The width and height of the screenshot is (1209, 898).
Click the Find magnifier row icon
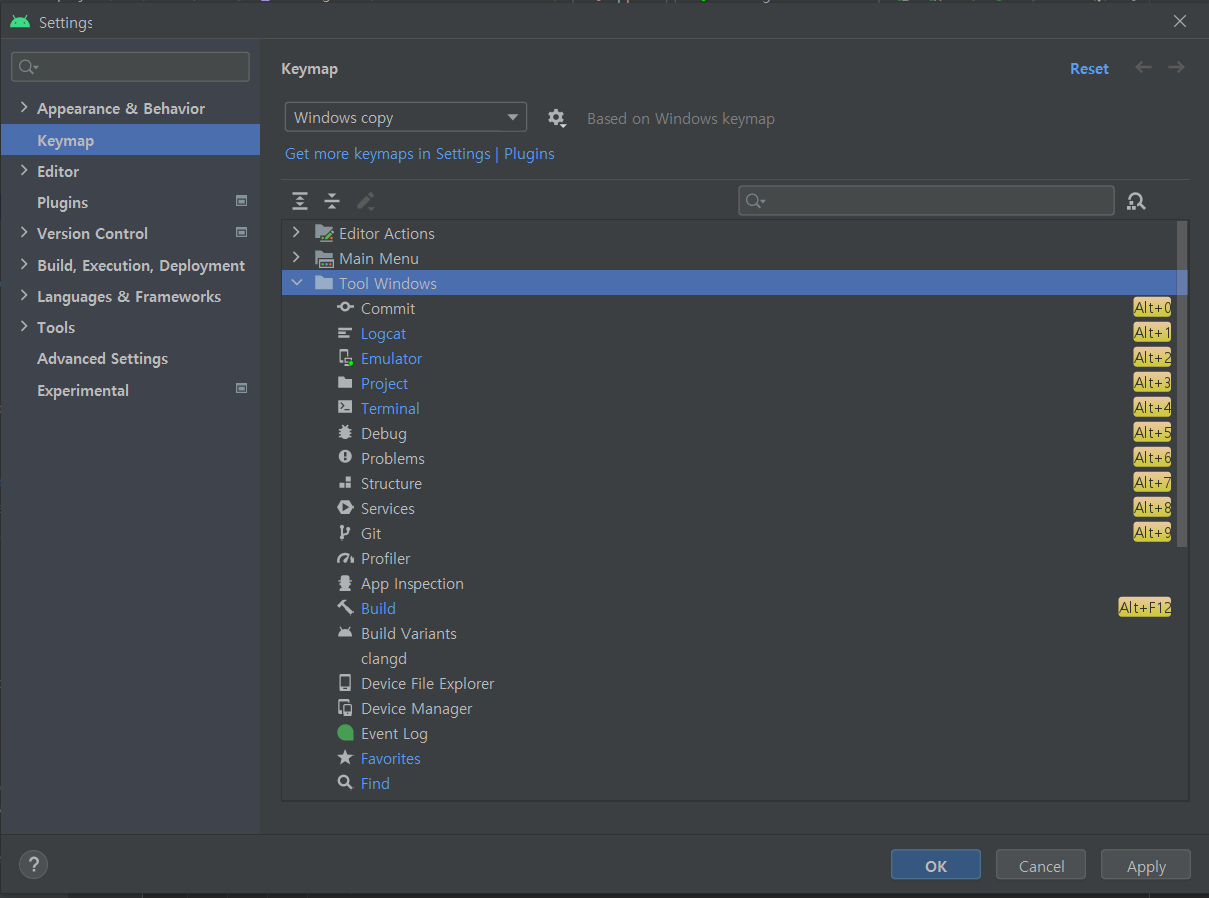click(345, 783)
